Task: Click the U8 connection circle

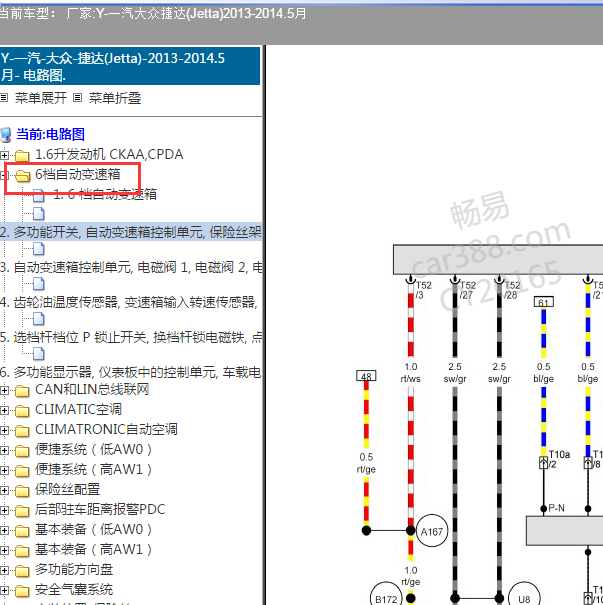Action: pos(524,595)
